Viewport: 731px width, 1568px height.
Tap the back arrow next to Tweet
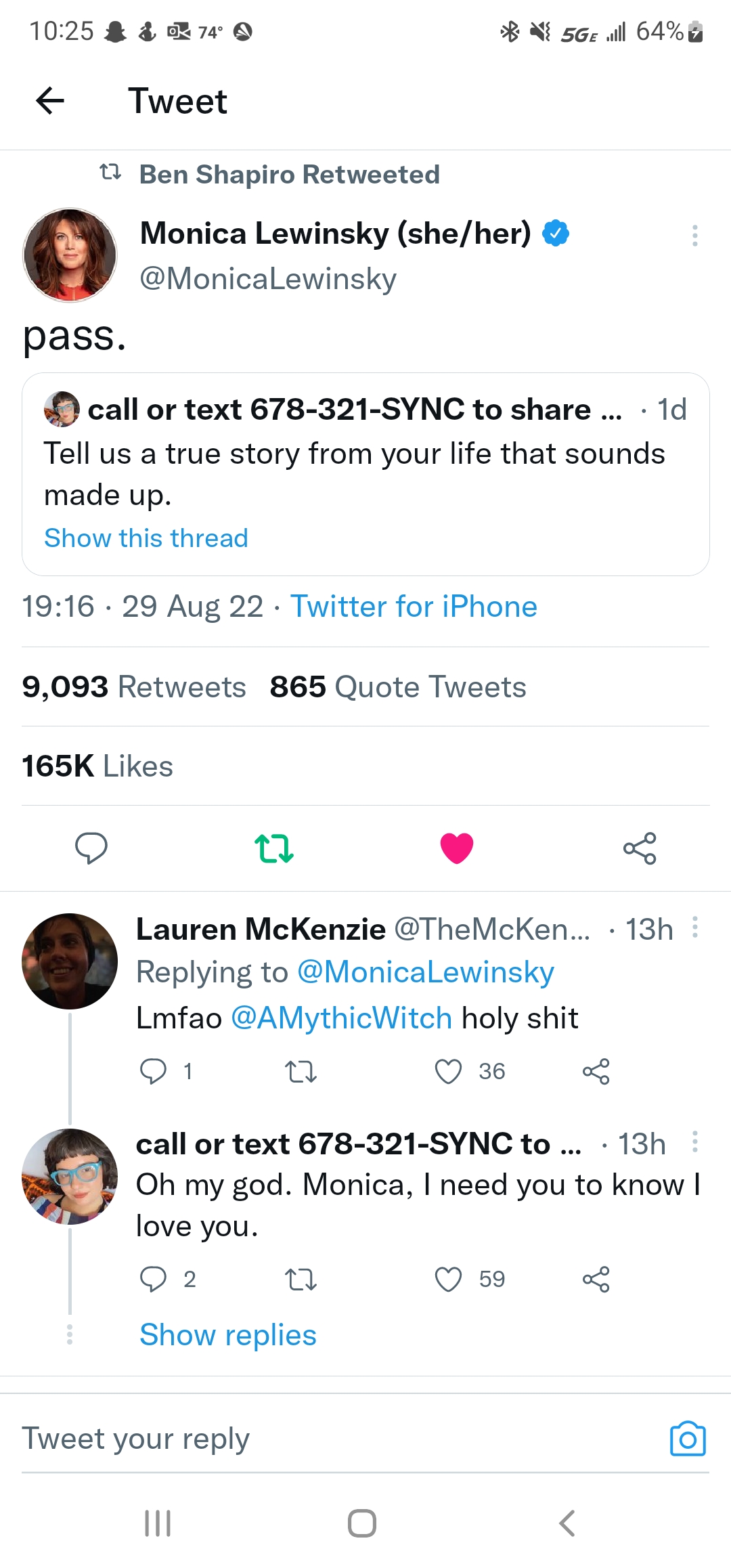(50, 101)
